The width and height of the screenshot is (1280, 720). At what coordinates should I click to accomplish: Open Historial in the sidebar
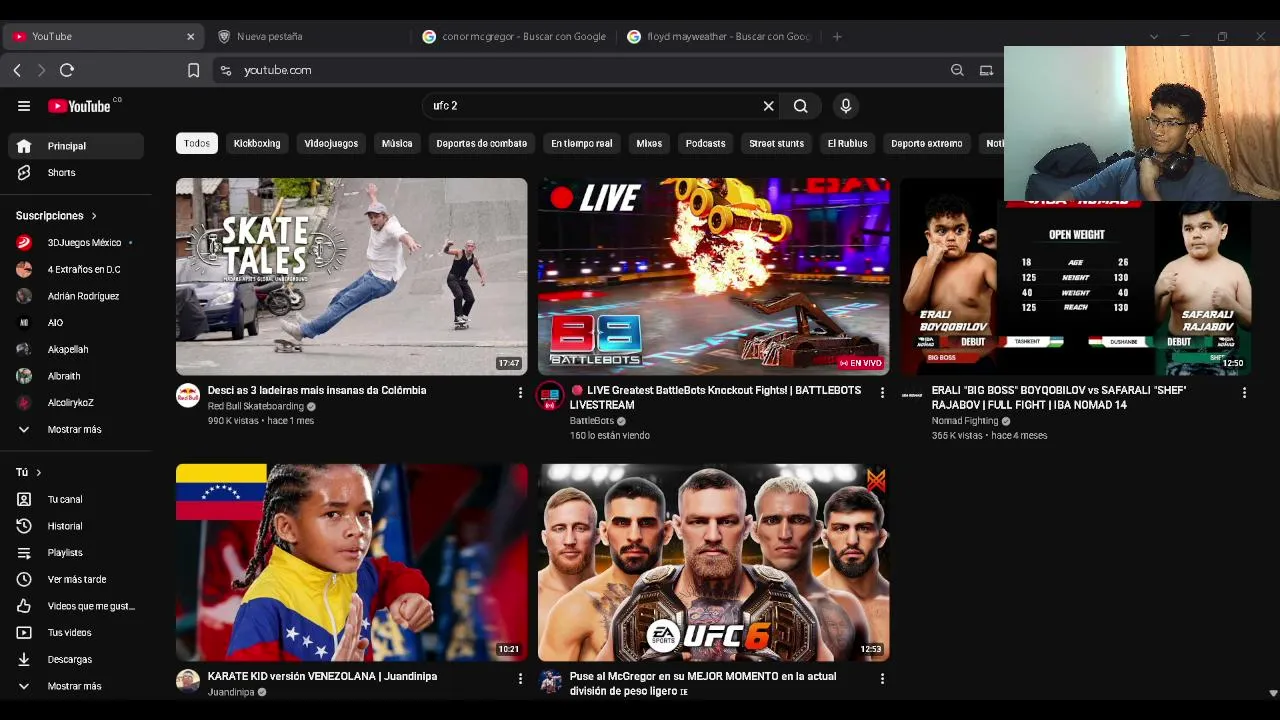coord(76,526)
